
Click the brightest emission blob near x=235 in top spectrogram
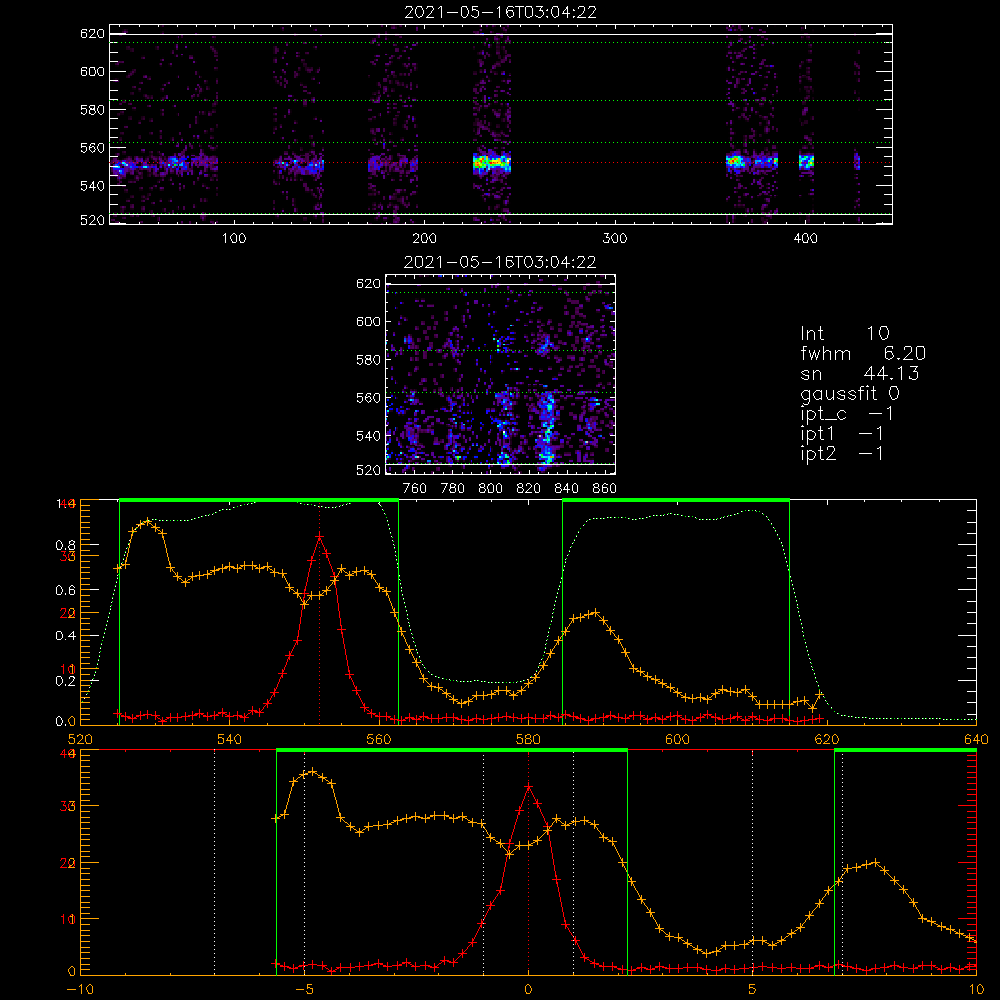pyautogui.click(x=492, y=163)
